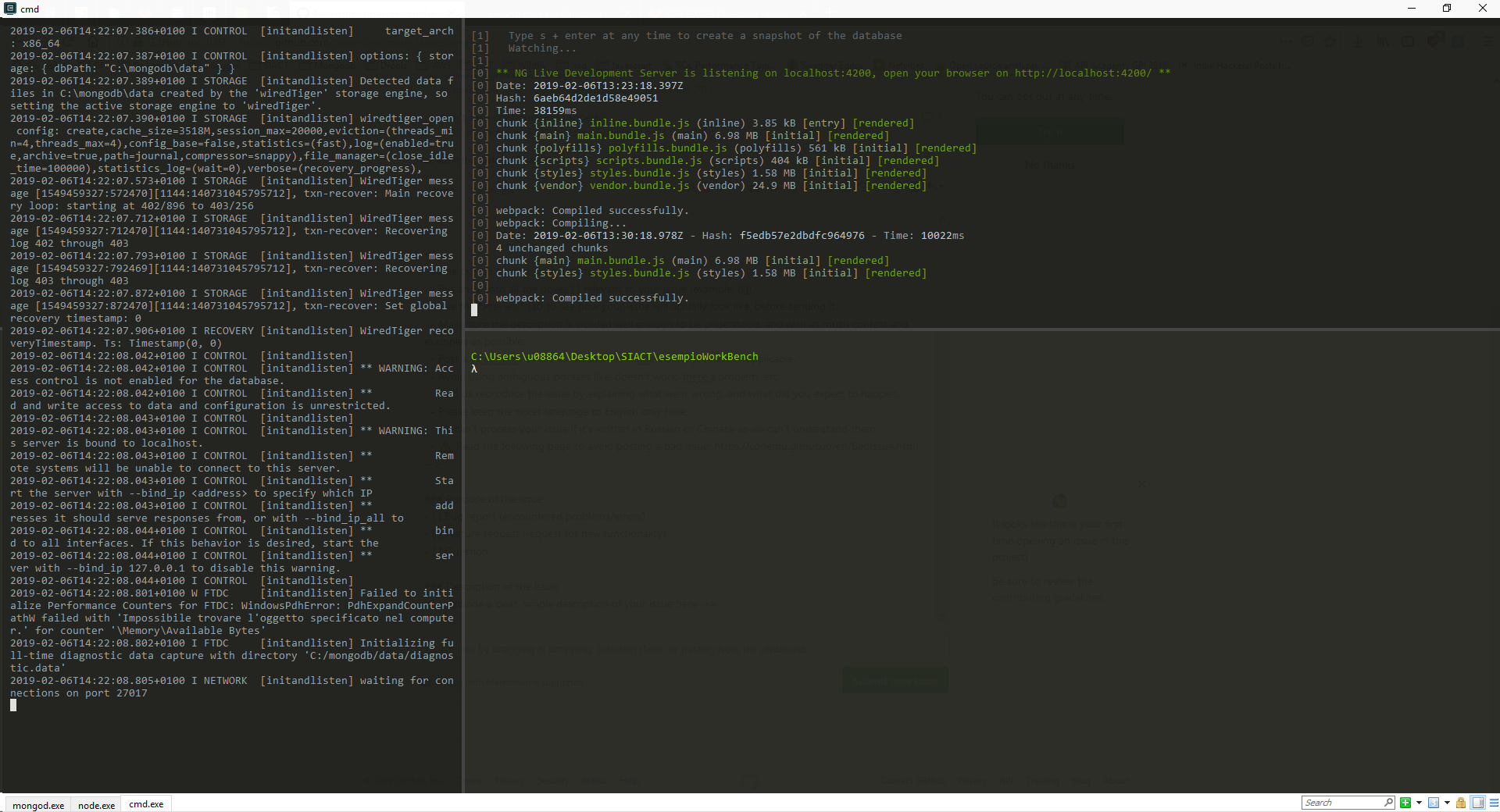Click the magnifier icon in the search box
The height and width of the screenshot is (812, 1500).
tap(1388, 803)
